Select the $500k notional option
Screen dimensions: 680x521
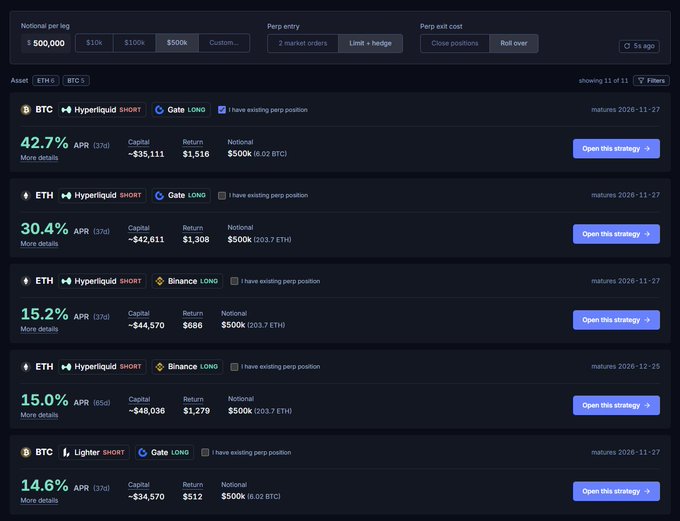click(x=177, y=43)
